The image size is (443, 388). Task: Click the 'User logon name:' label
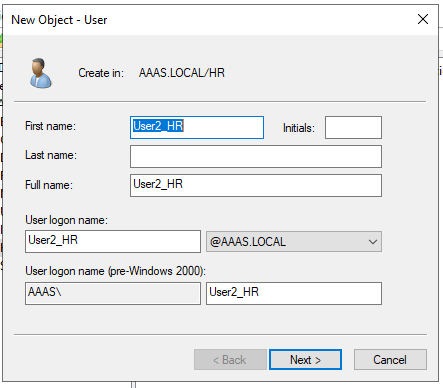tap(66, 220)
